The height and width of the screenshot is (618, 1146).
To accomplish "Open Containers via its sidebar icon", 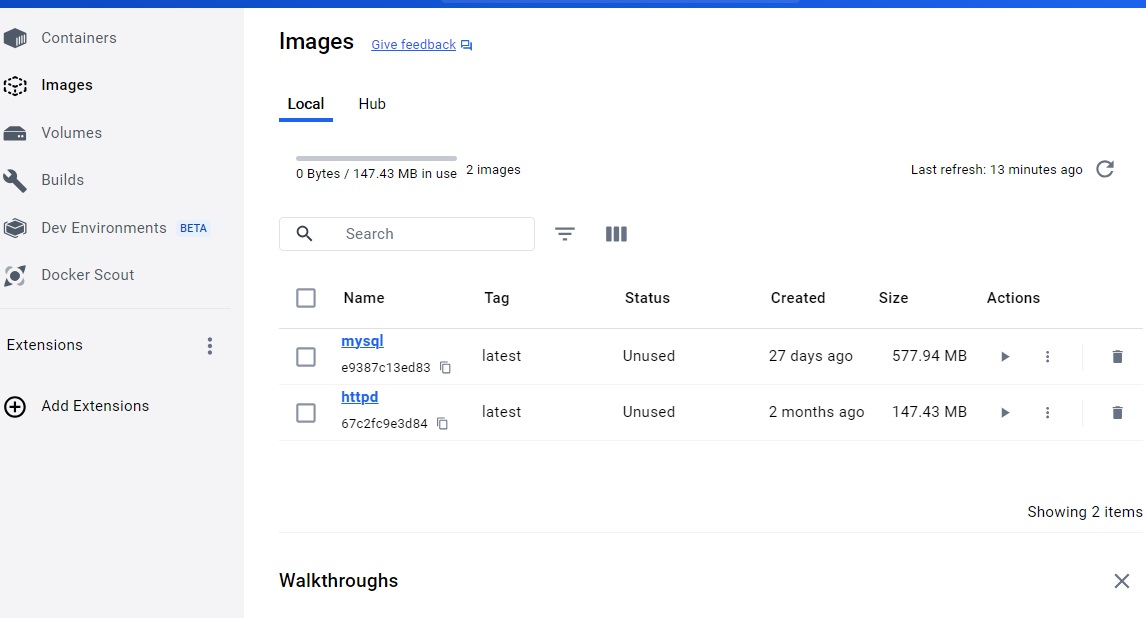I will click(x=15, y=38).
